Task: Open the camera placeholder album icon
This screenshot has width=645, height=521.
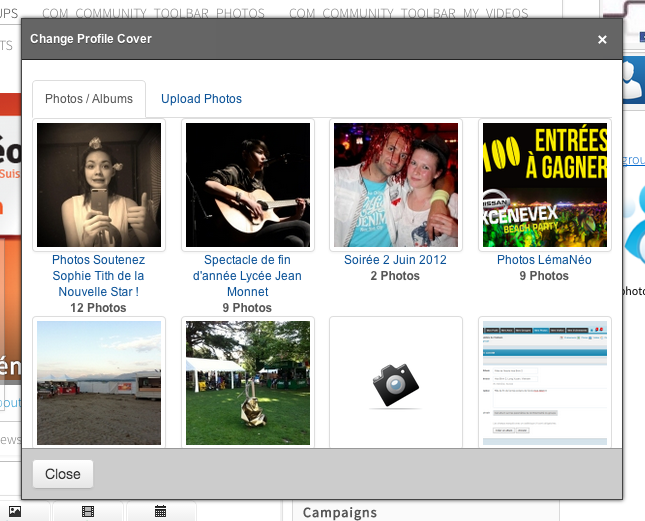Action: (x=395, y=383)
